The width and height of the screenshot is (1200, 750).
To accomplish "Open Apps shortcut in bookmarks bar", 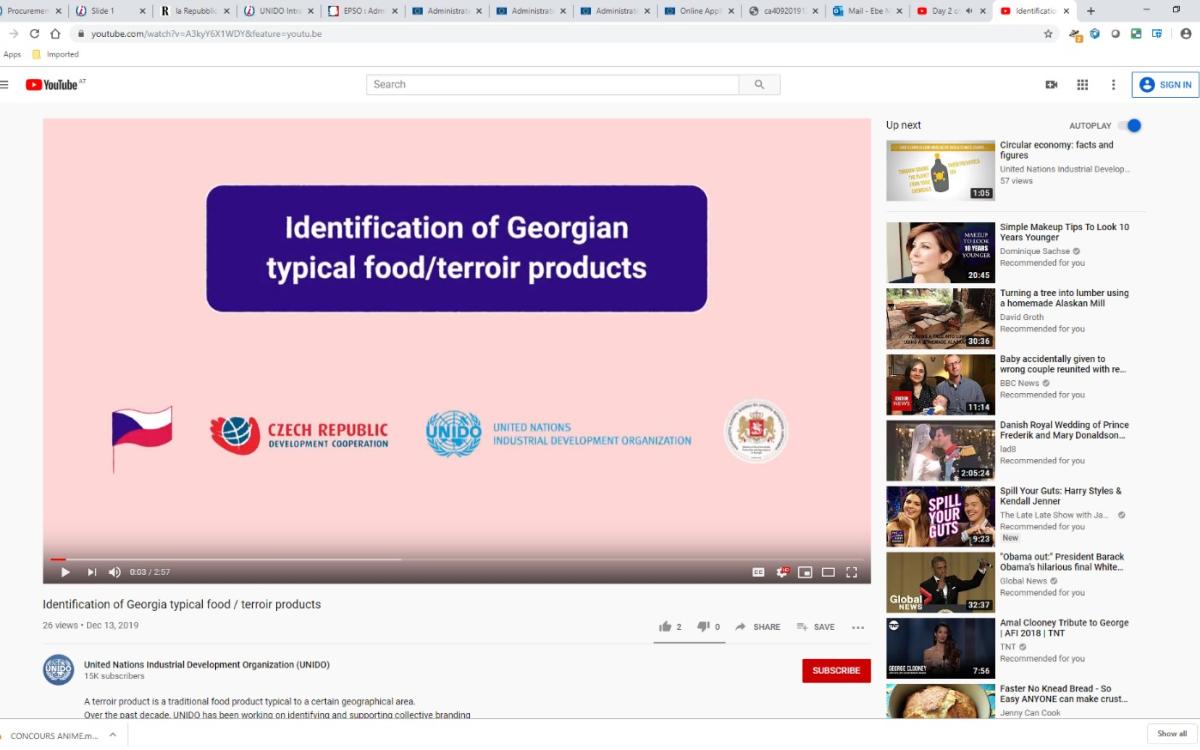I will [x=12, y=55].
